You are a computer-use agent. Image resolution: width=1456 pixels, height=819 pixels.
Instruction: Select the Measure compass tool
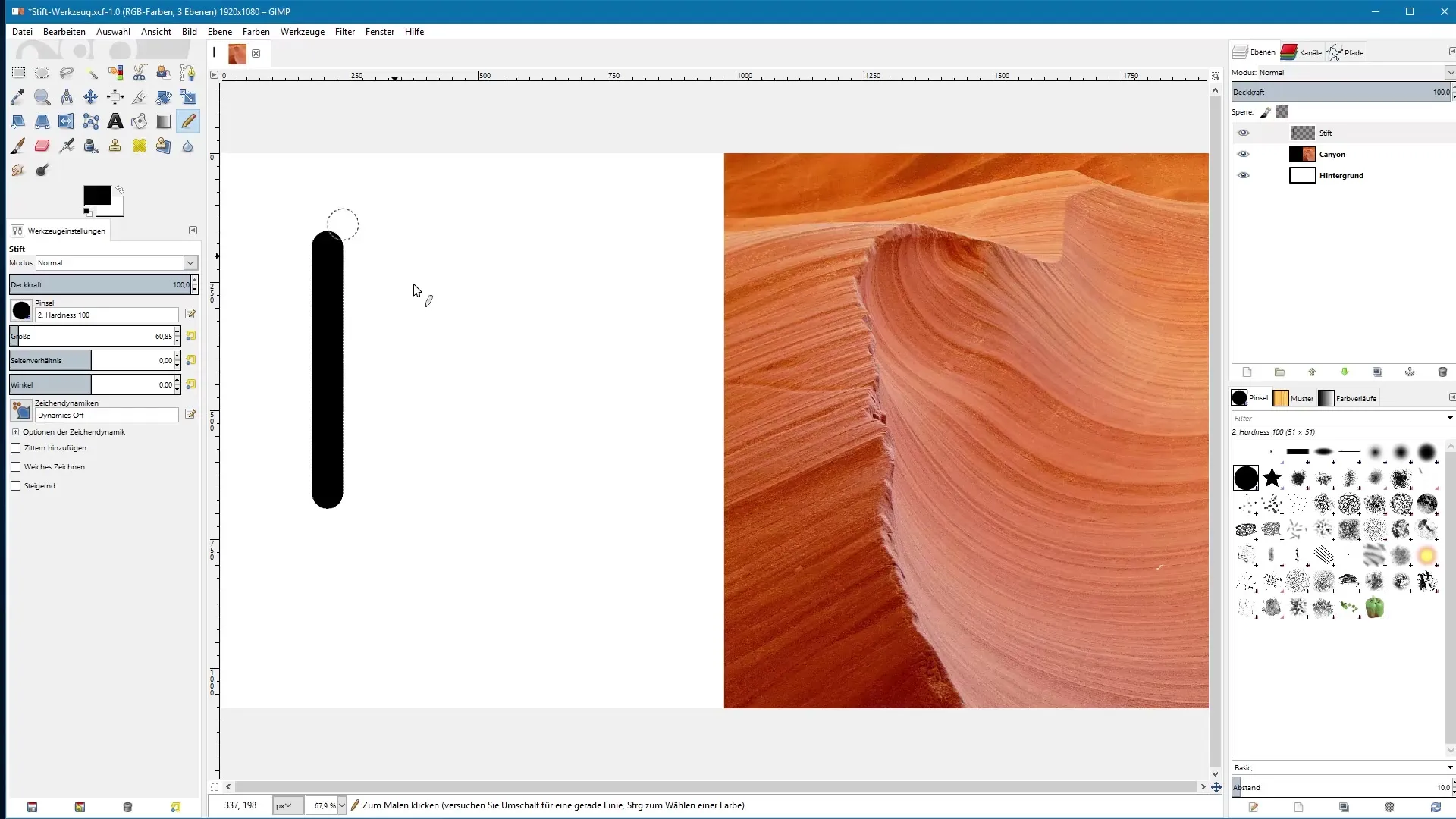click(x=67, y=97)
